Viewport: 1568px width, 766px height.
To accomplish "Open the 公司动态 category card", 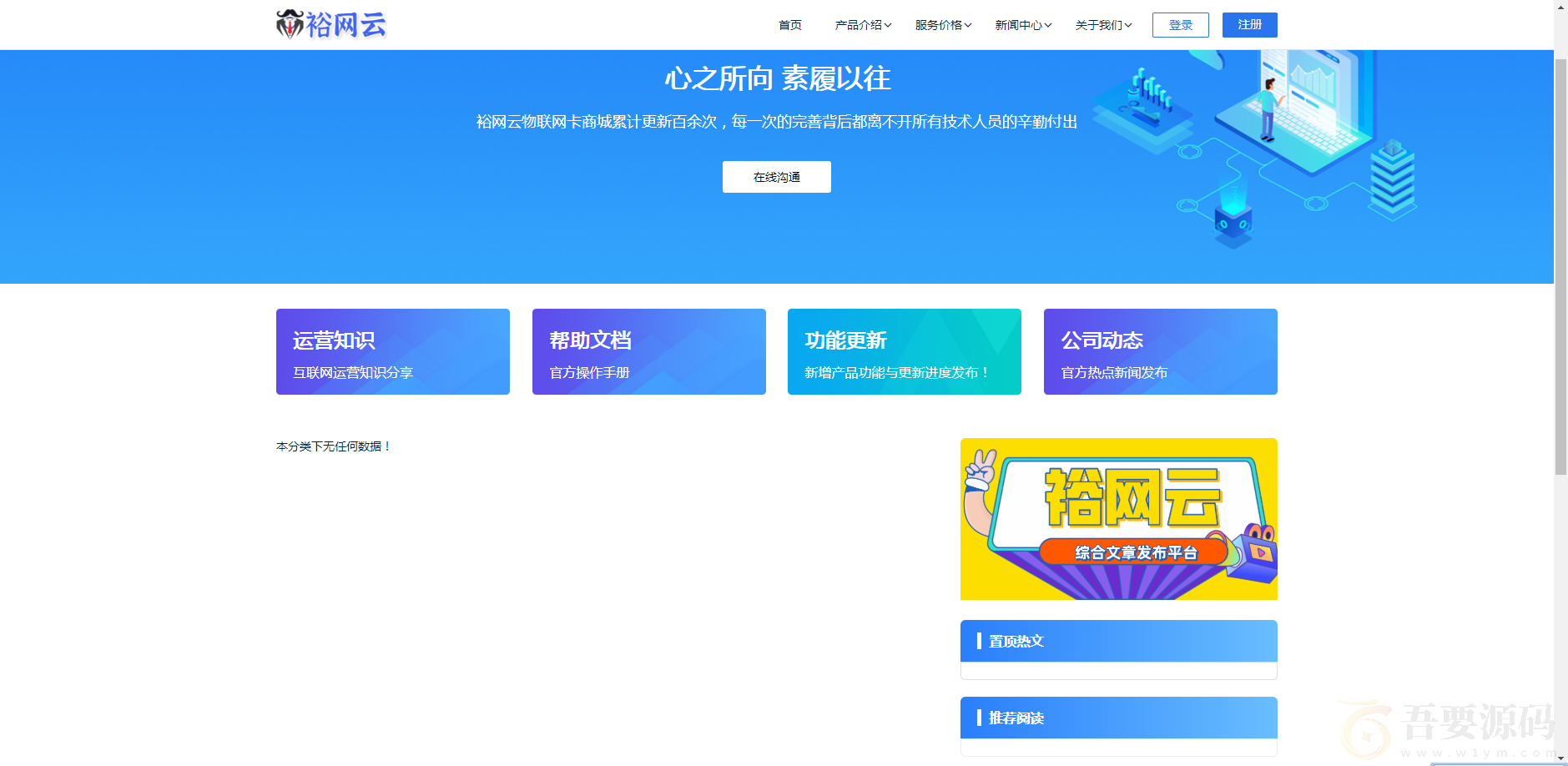I will tap(1160, 351).
